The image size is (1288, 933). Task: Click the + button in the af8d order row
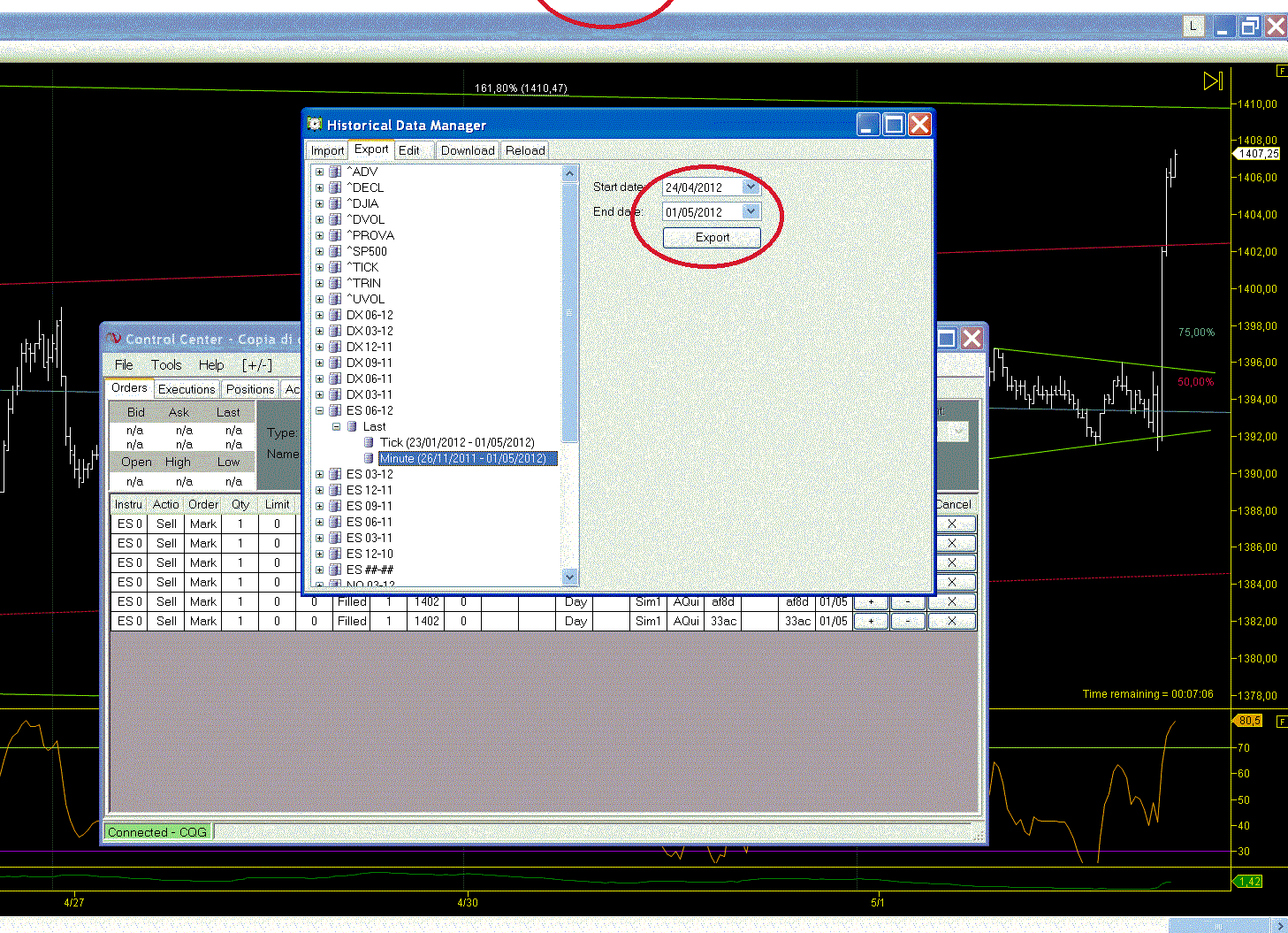871,601
